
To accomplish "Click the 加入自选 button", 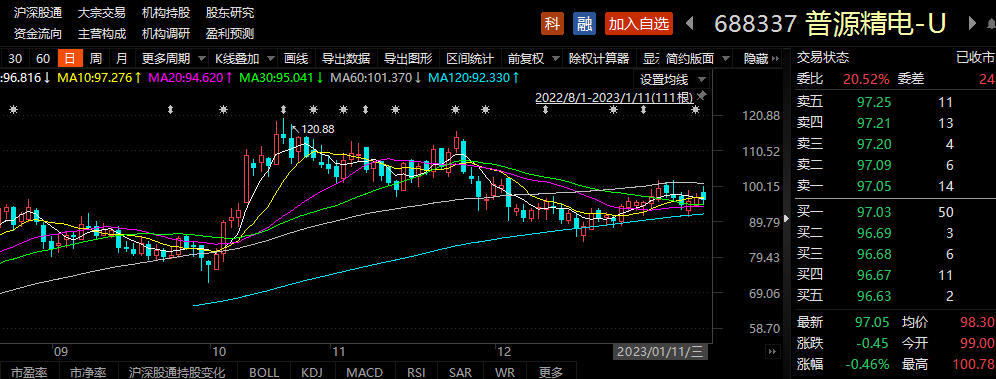I will [638, 23].
